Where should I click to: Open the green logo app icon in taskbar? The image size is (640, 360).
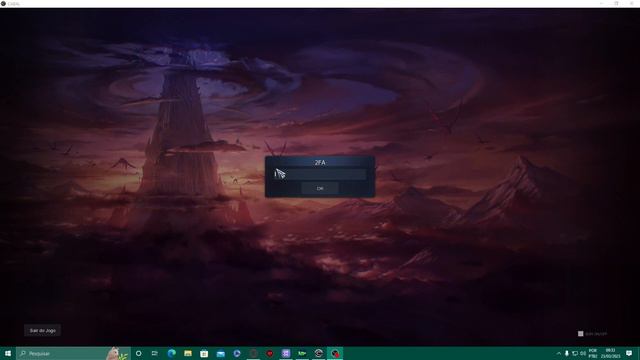coord(302,353)
